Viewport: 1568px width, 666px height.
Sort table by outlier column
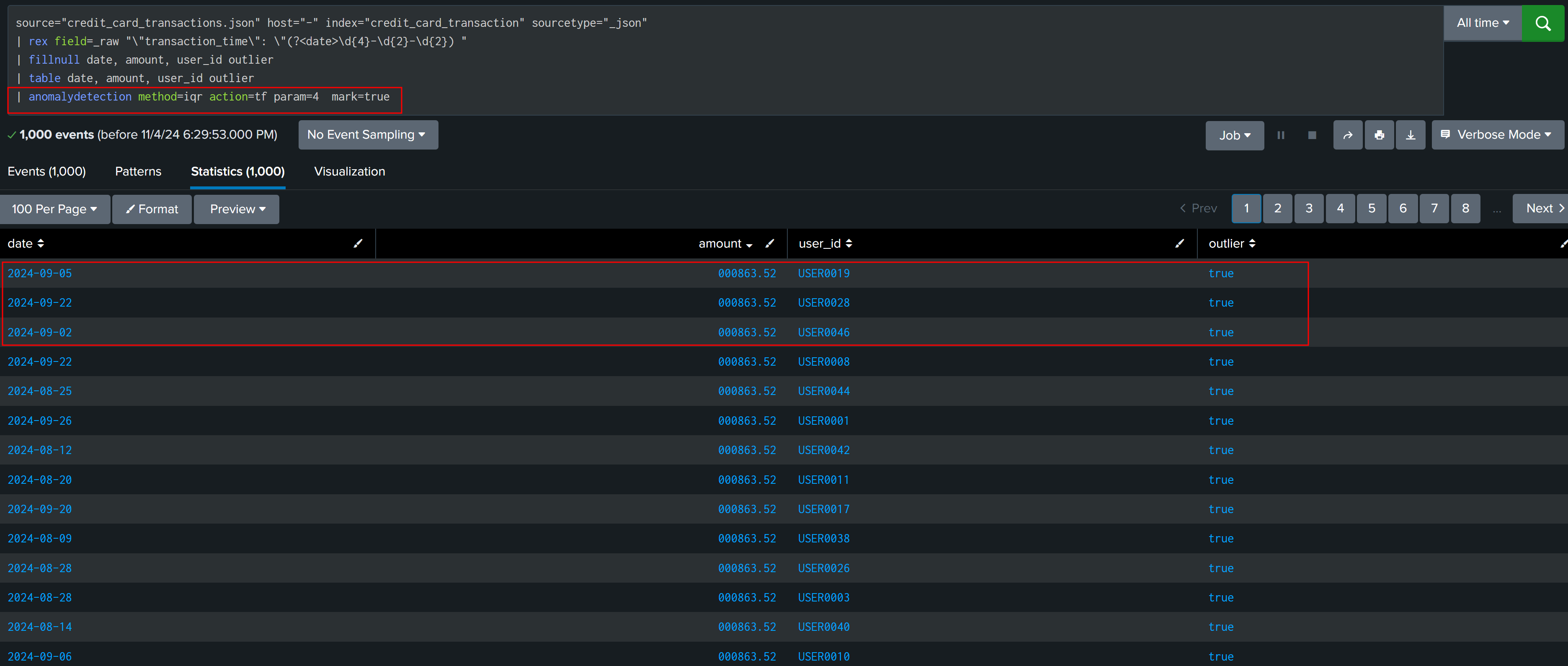[1231, 243]
